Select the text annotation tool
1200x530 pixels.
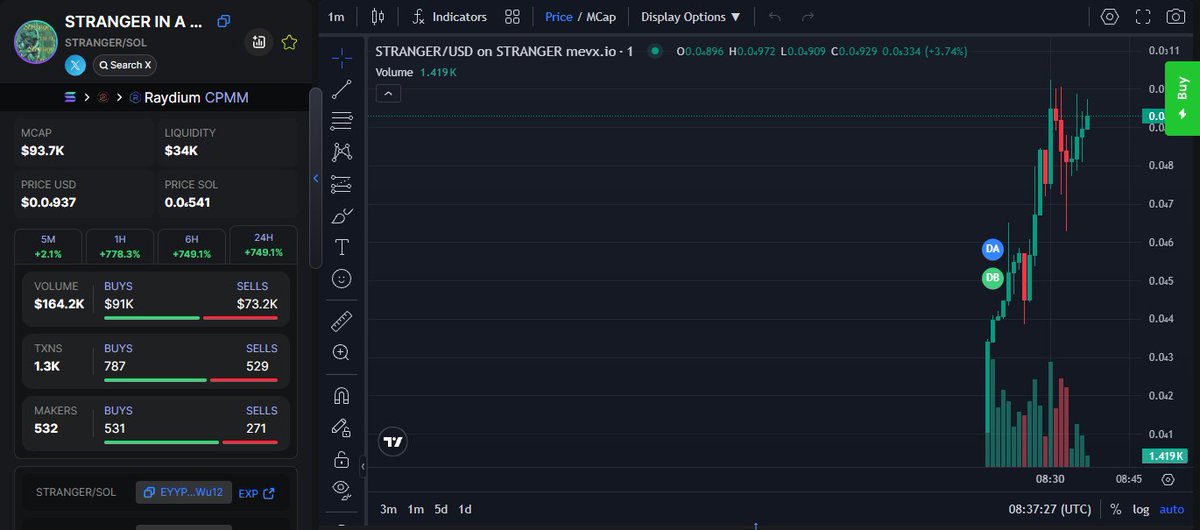click(x=341, y=247)
